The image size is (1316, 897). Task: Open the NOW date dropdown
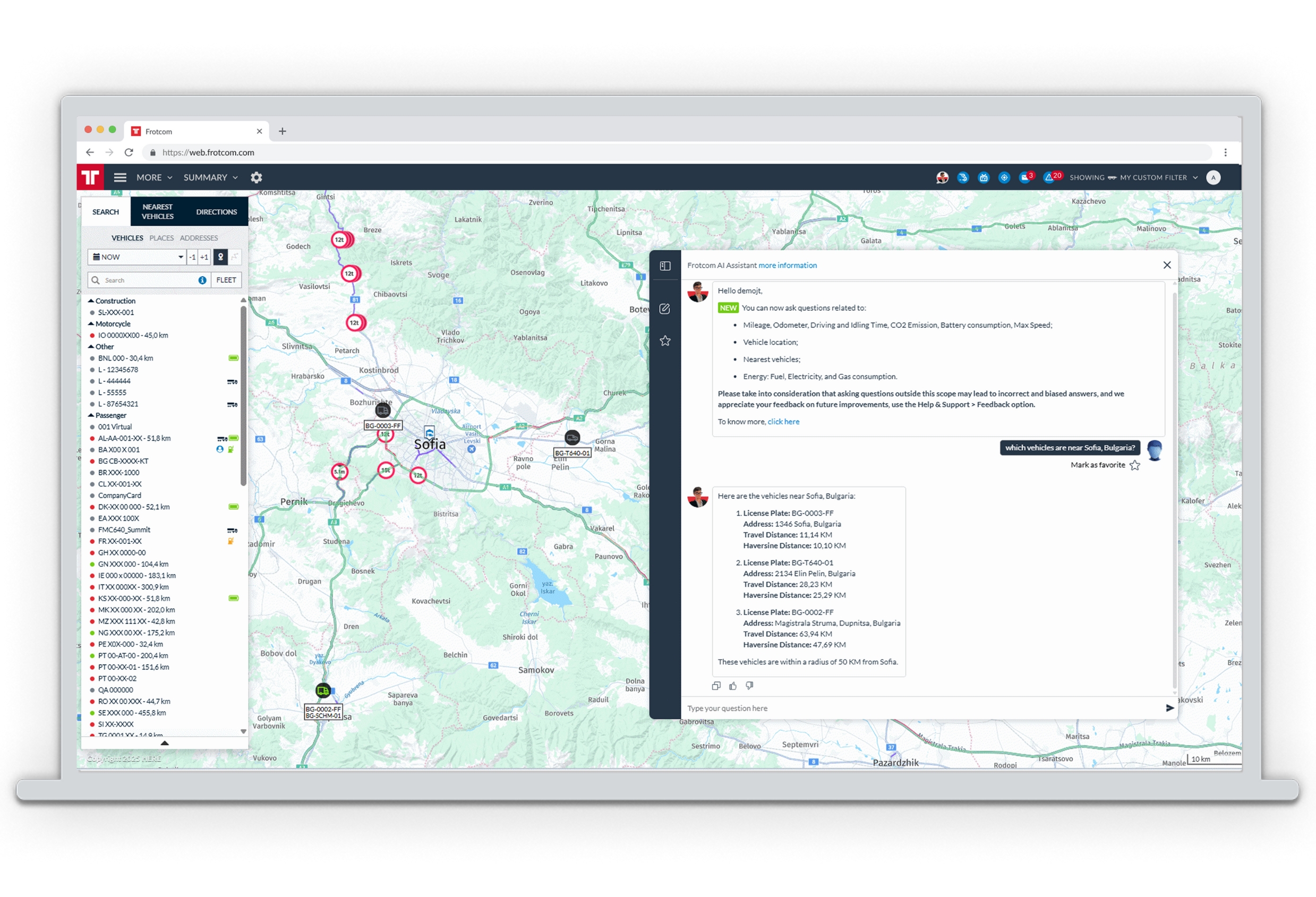tap(138, 257)
